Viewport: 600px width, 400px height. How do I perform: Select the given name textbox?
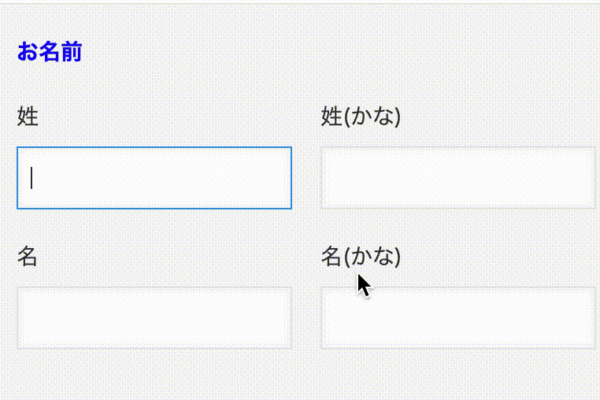[154, 318]
